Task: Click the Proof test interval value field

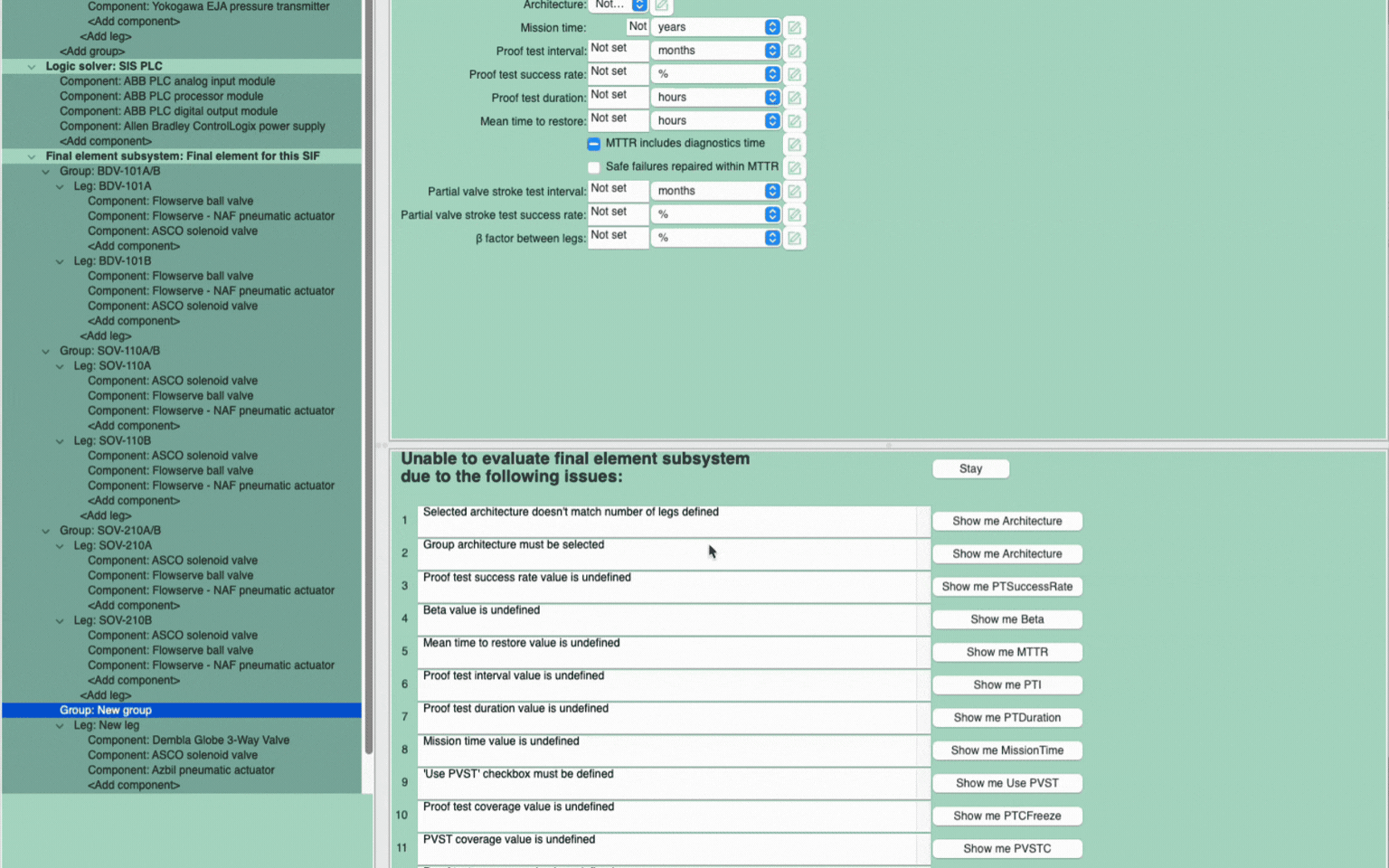Action: [x=618, y=50]
